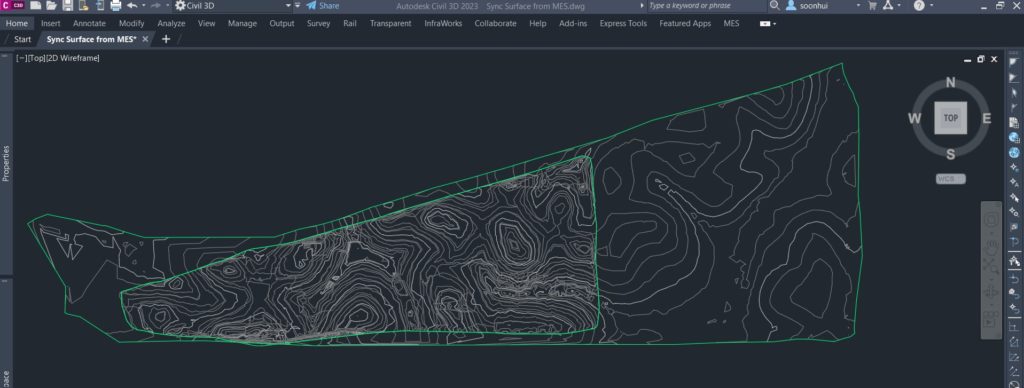Screen dimensions: 1024x388
Task: Click the keyword search input field
Action: click(x=707, y=5)
